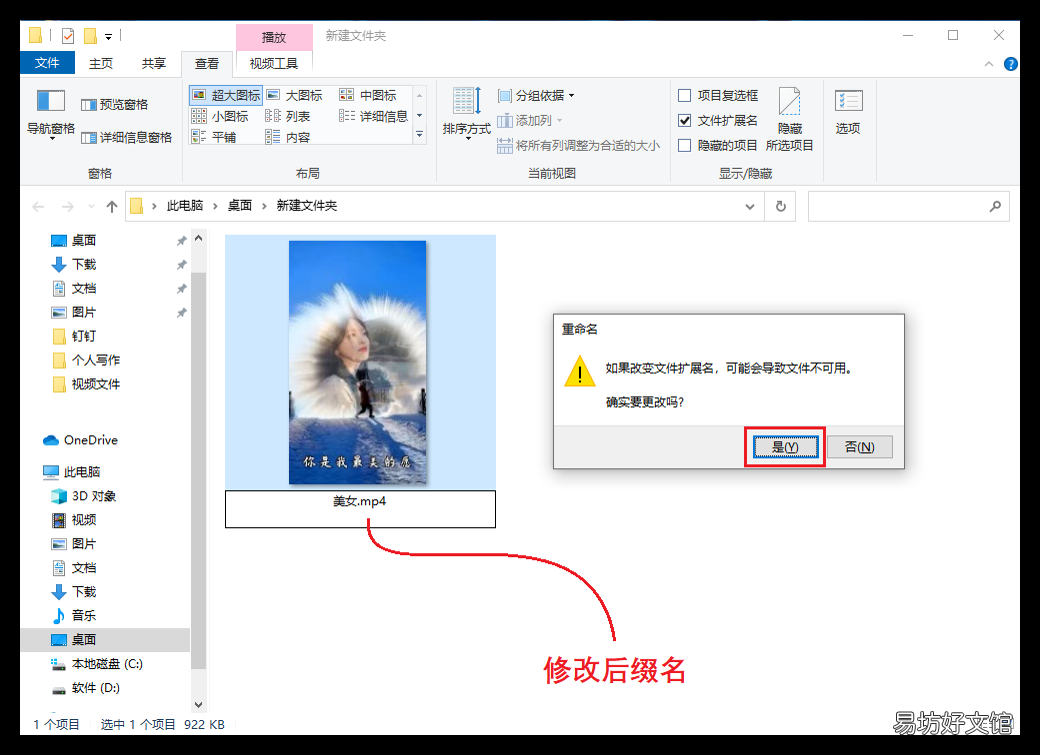Open the Quick Access Toolbar customize dropdown

click(x=109, y=36)
